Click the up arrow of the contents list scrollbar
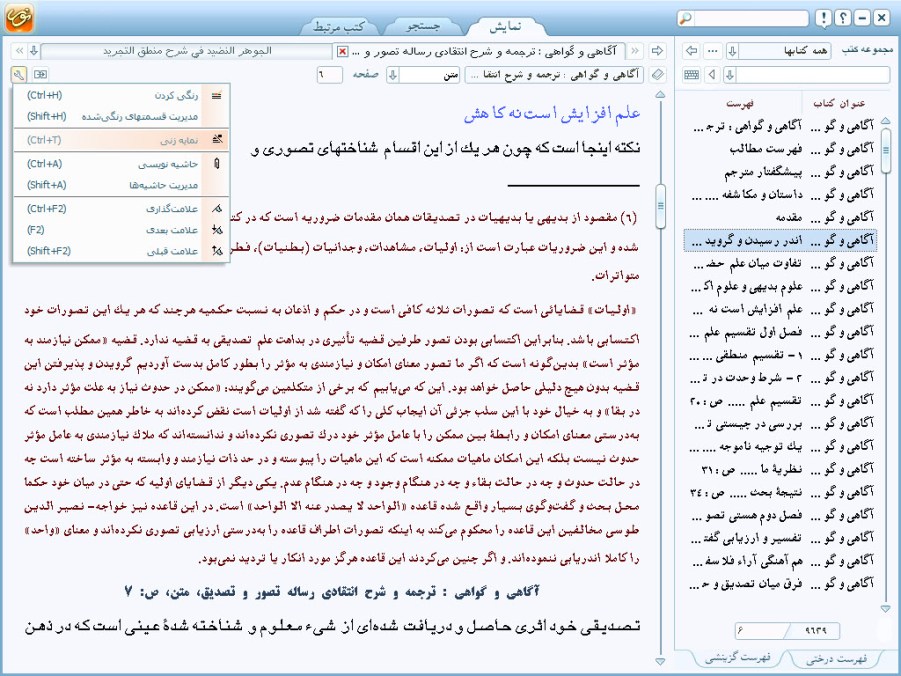Viewport: 901px width, 676px height. pyautogui.click(x=885, y=121)
